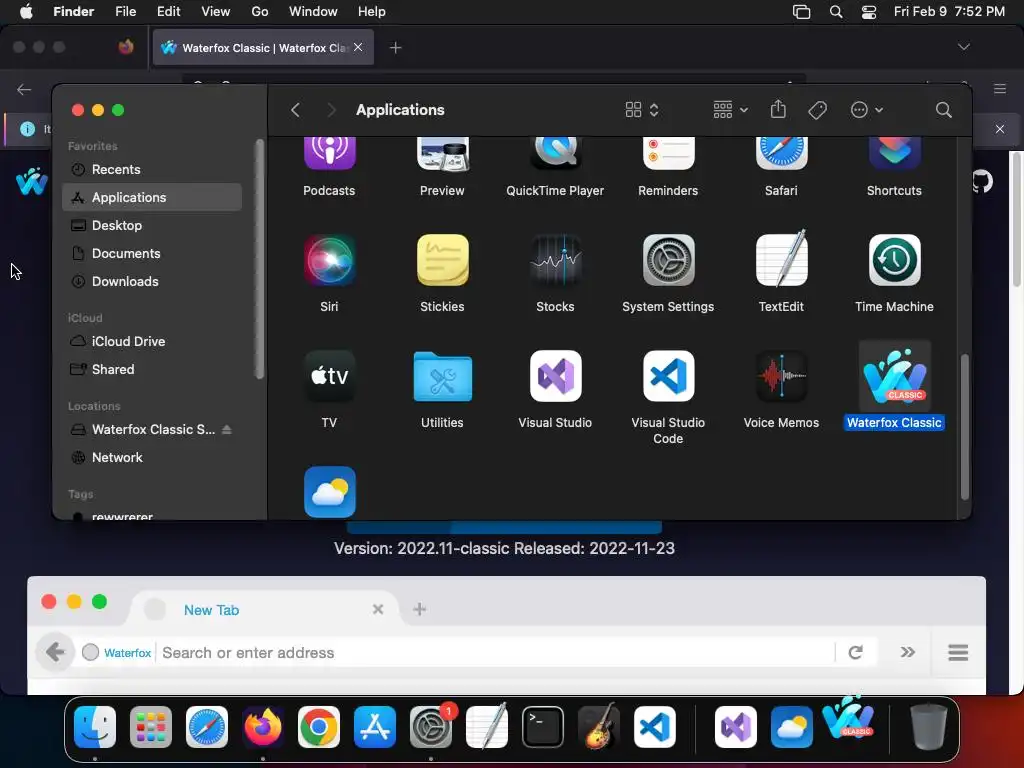1024x768 pixels.
Task: Click the Finder sidebar scrollbar
Action: (259, 259)
